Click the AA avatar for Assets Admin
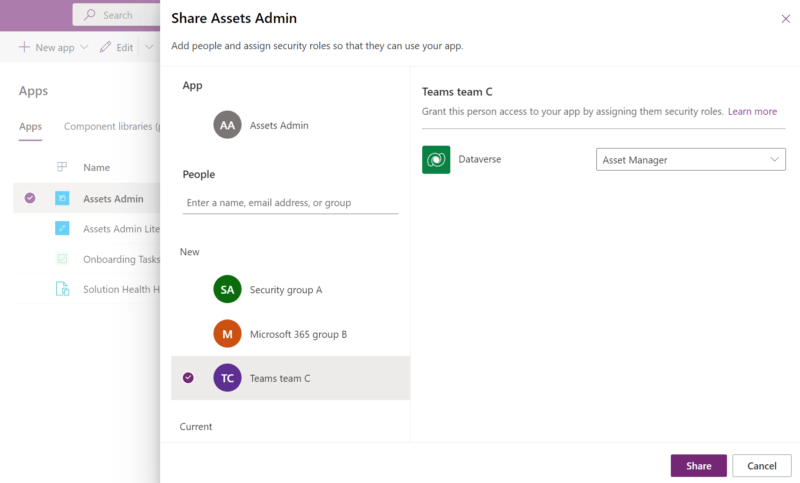The width and height of the screenshot is (800, 483). coord(227,125)
